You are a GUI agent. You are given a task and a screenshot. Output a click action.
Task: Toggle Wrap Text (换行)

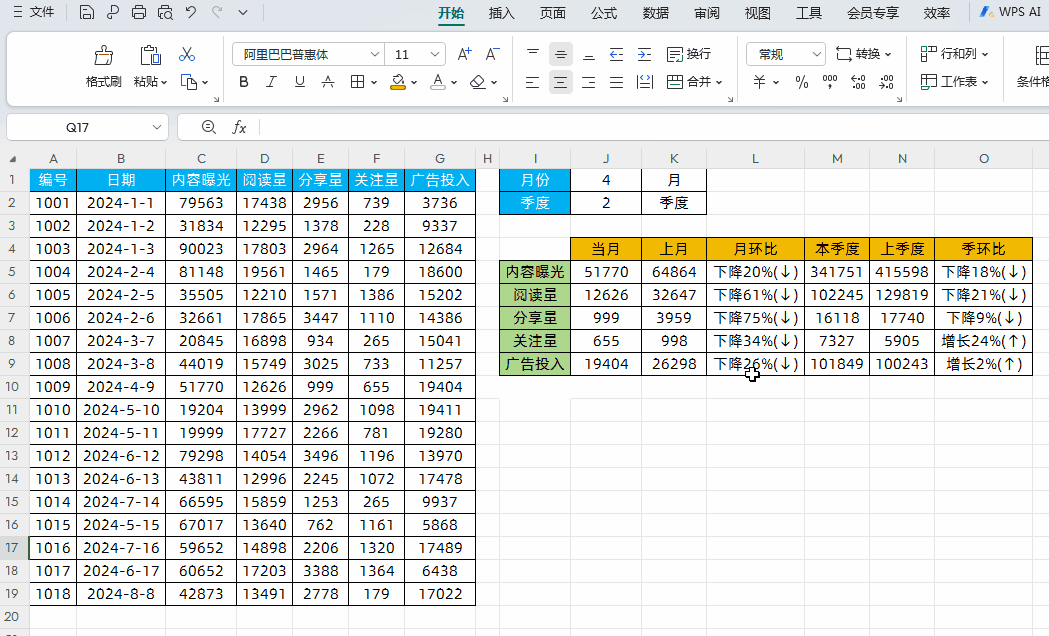coord(689,54)
